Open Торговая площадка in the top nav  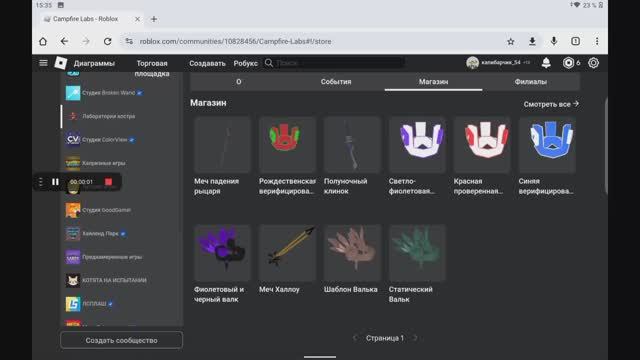point(152,68)
